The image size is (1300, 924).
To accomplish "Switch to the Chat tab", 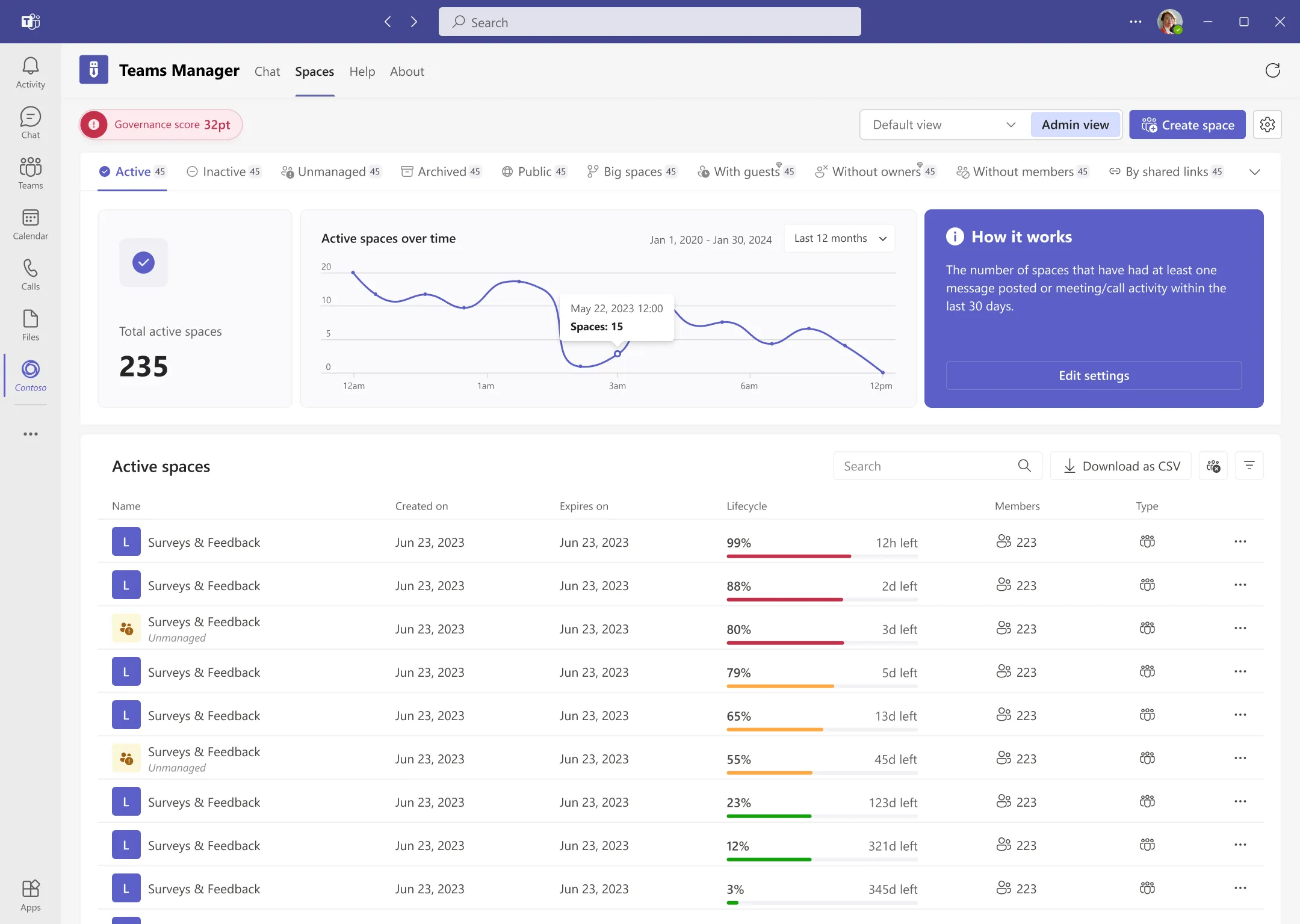I will tap(267, 72).
